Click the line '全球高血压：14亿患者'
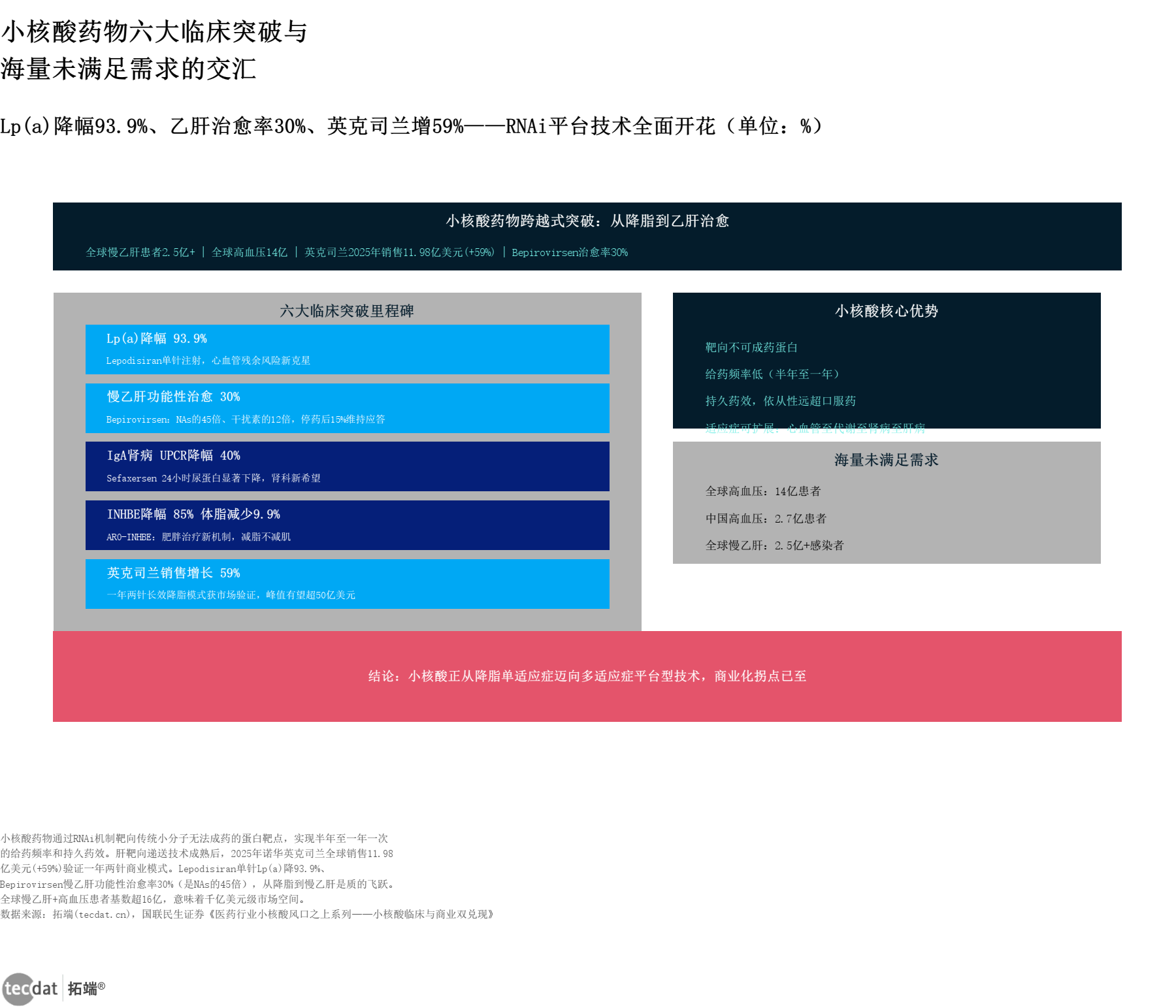Viewport: 1176px width, 1008px height. (x=763, y=491)
